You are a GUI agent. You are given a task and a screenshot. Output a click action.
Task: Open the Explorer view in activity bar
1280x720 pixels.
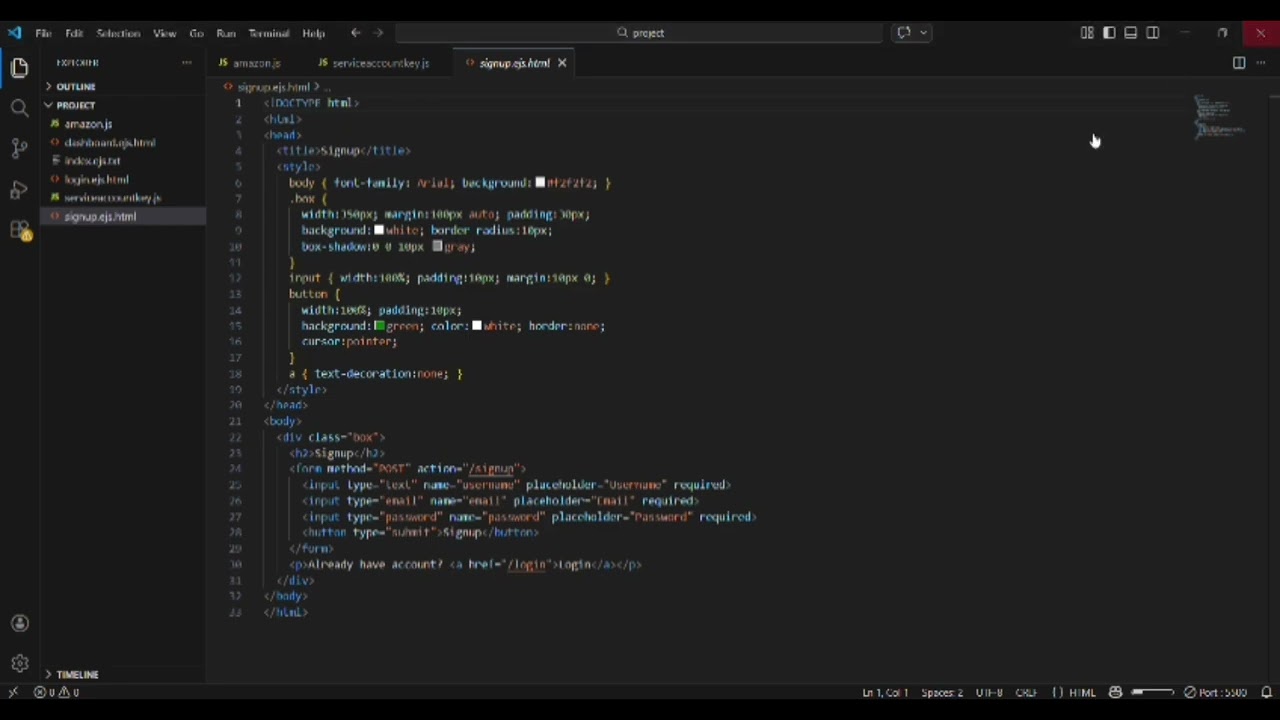[19, 68]
